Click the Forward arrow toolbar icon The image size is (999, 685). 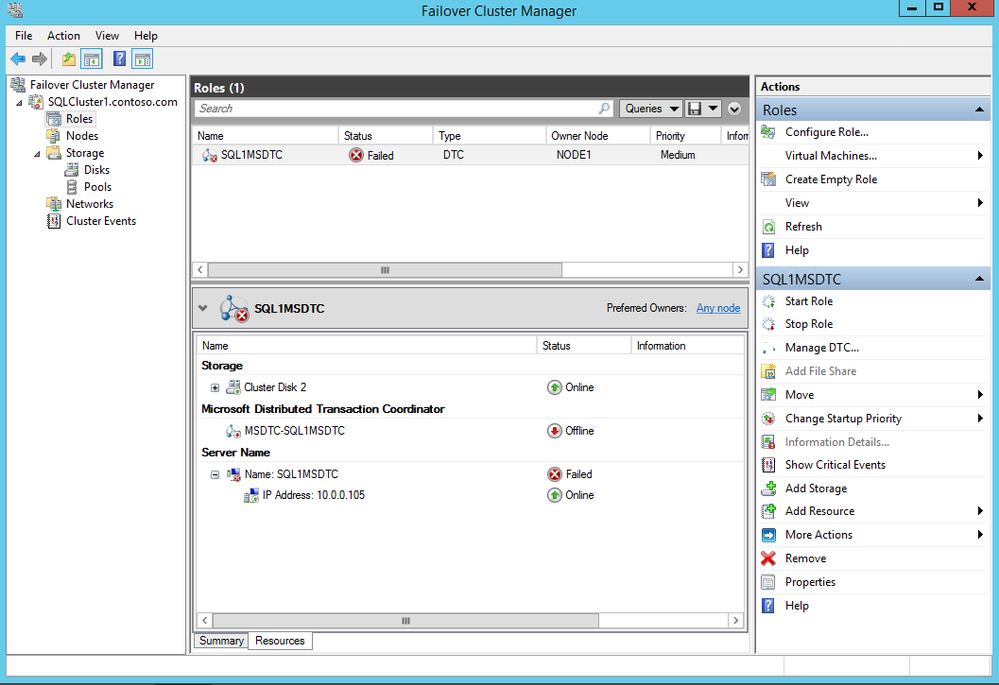coord(40,59)
